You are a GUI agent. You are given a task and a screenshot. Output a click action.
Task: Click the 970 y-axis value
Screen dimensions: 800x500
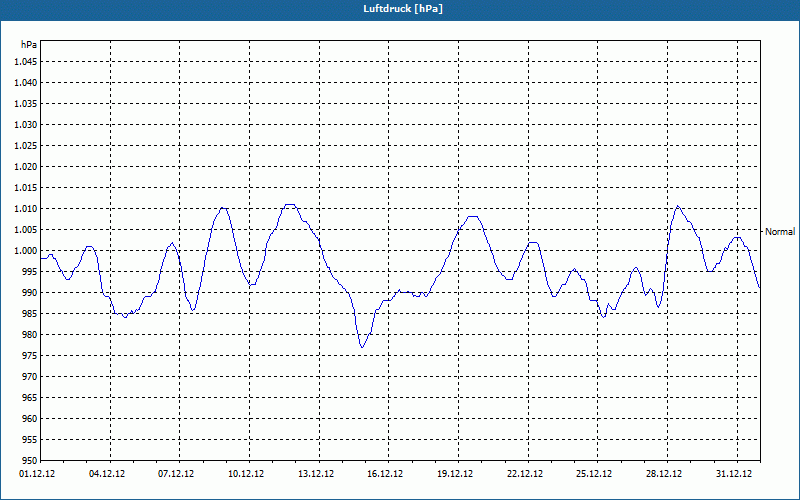[30, 377]
